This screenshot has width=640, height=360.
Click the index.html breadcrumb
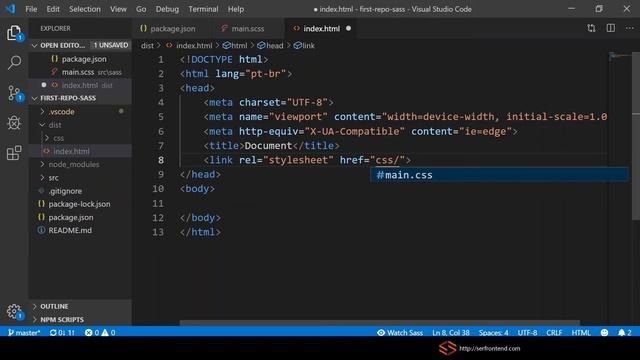[189, 46]
